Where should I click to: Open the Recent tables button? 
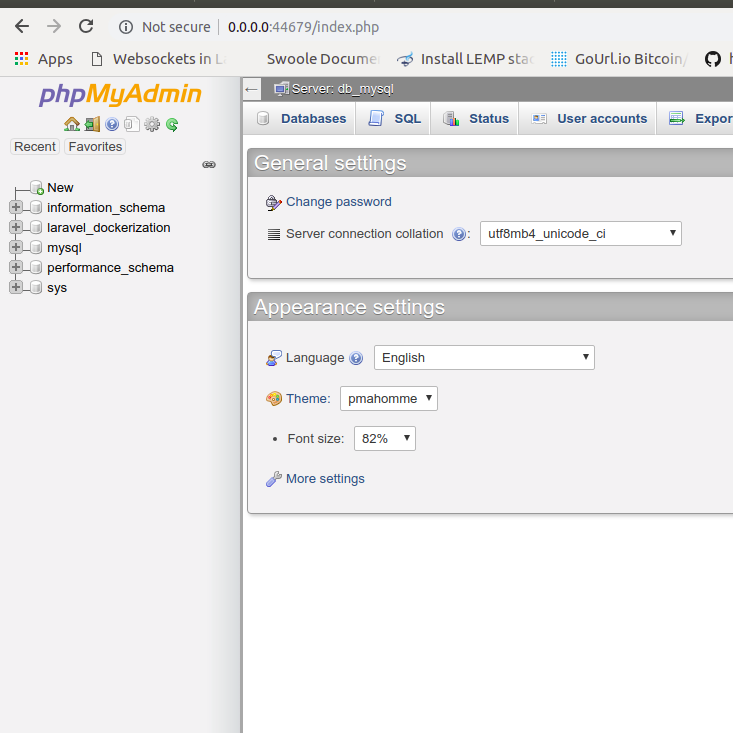[x=35, y=147]
